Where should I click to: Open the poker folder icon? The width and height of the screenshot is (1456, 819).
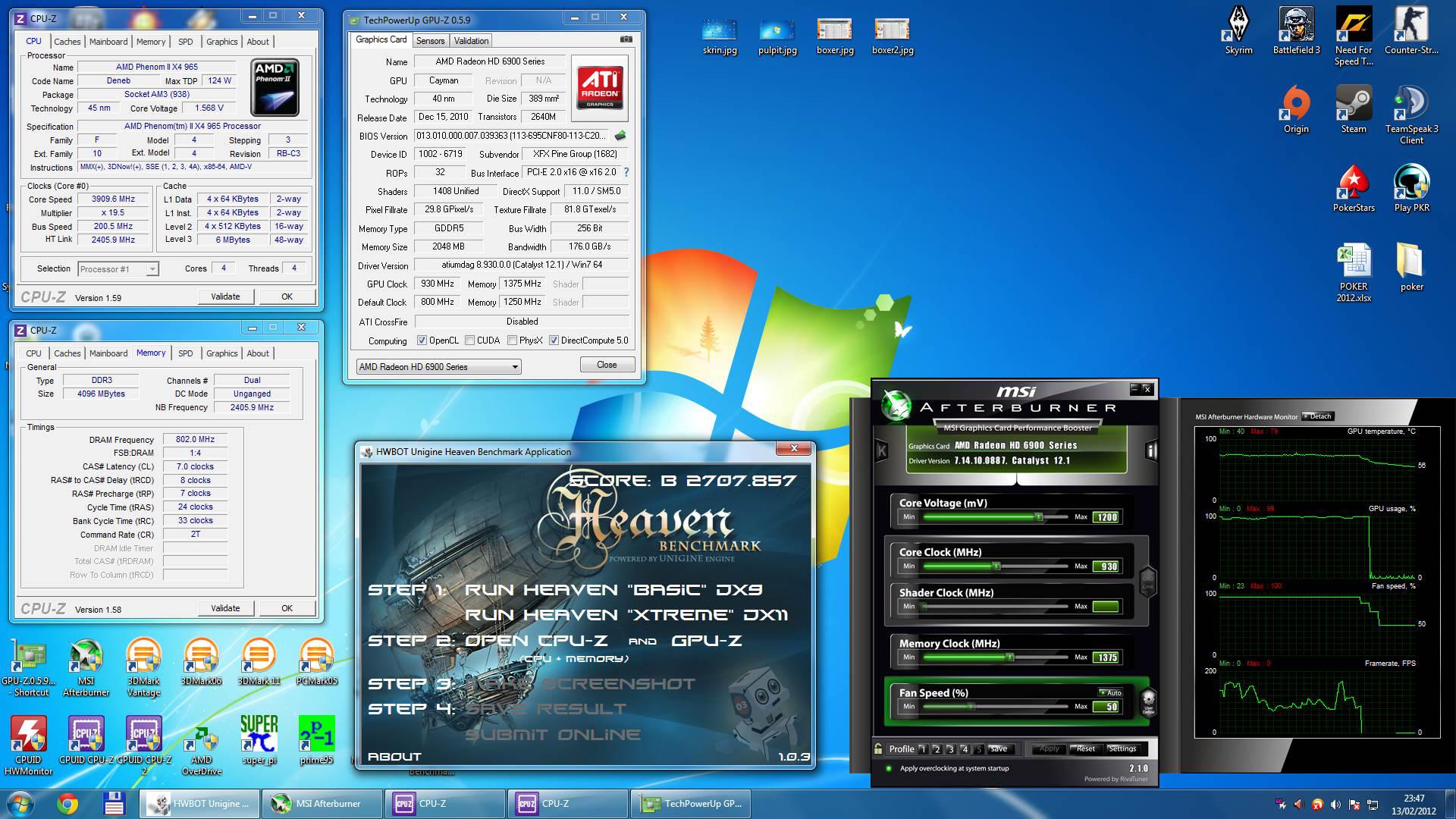(x=1411, y=267)
